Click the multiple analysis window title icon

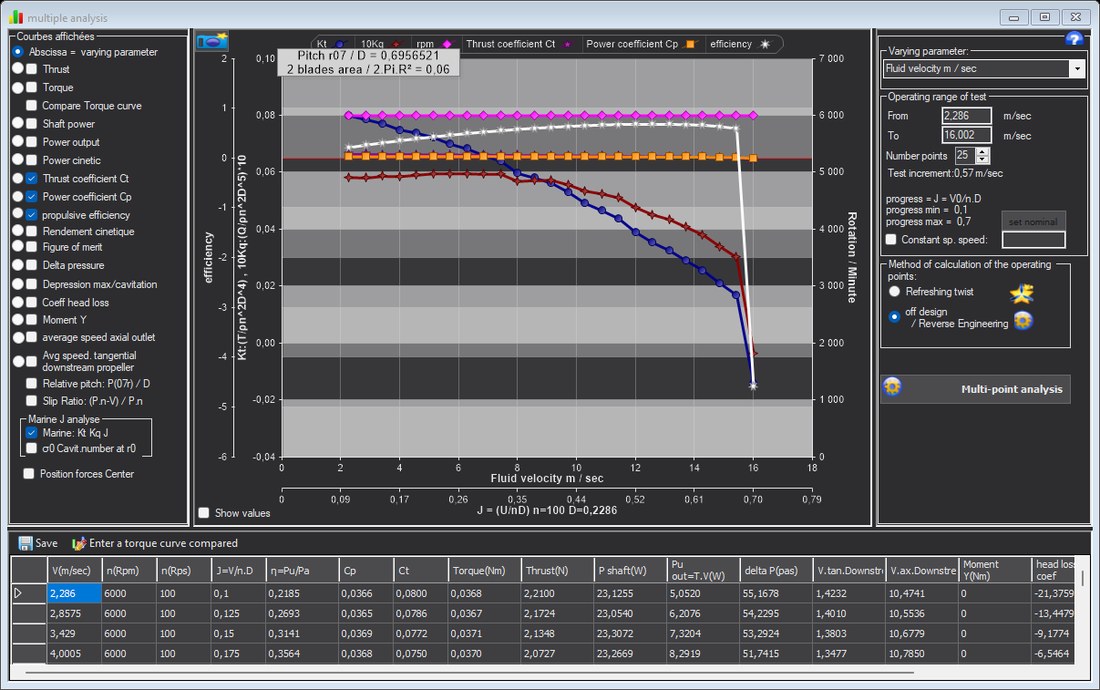15,17
